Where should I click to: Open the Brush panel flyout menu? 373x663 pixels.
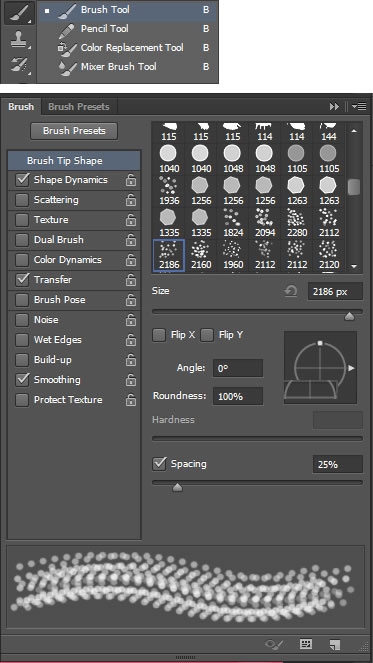pos(359,107)
